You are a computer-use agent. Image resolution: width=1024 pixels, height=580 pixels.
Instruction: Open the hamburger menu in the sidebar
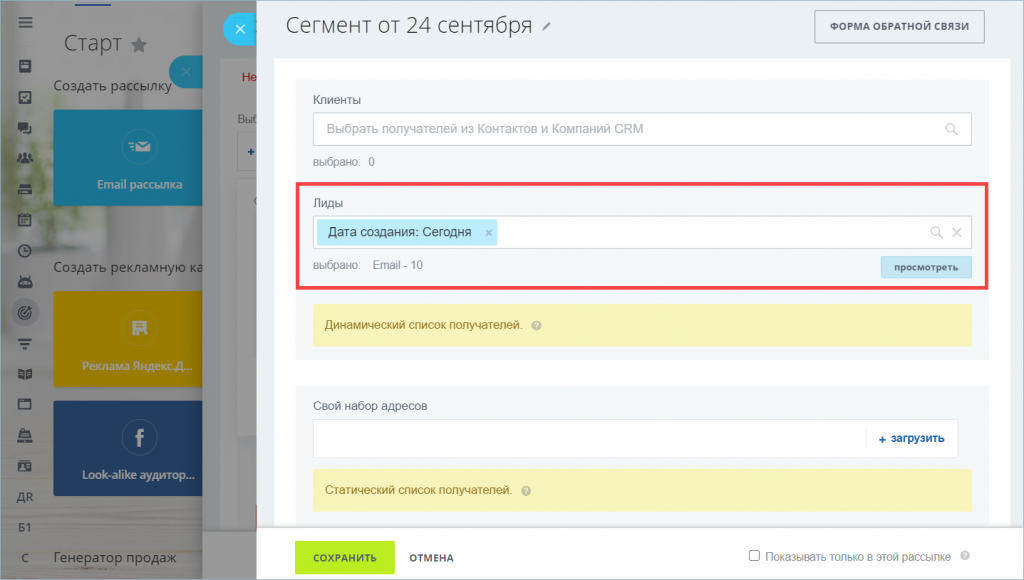(x=25, y=22)
